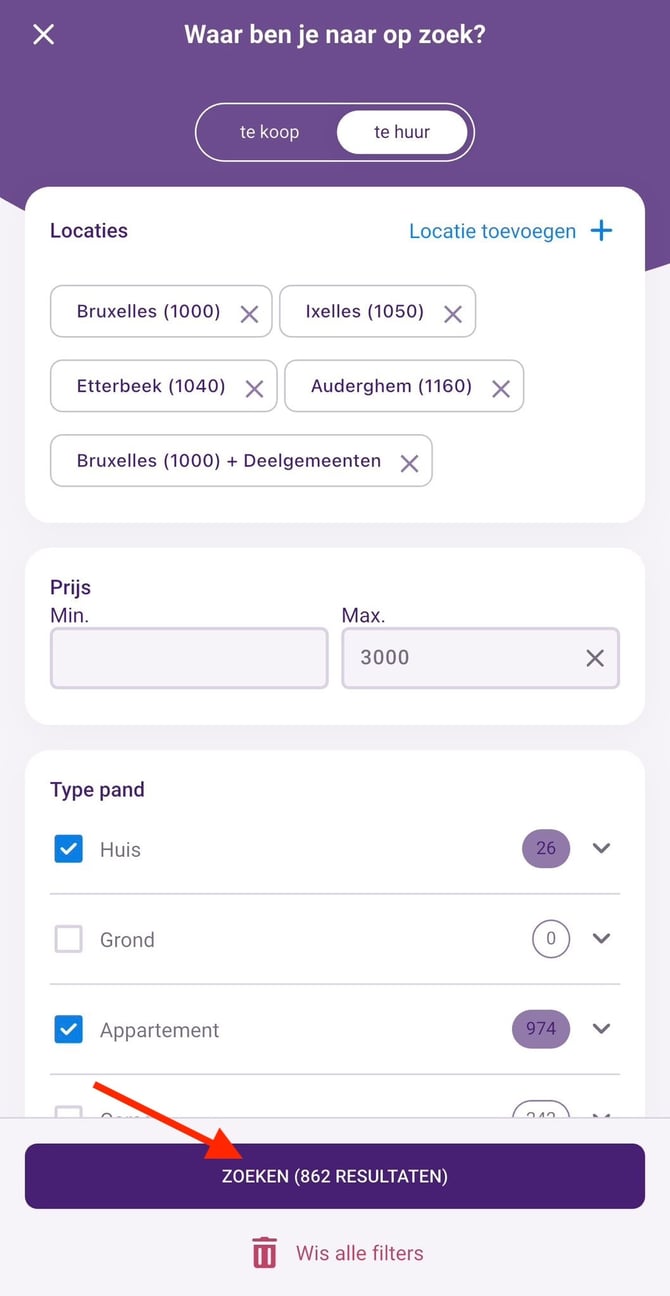Remove the Auderghem (1160) location filter
This screenshot has height=1296, width=670.
tap(500, 386)
